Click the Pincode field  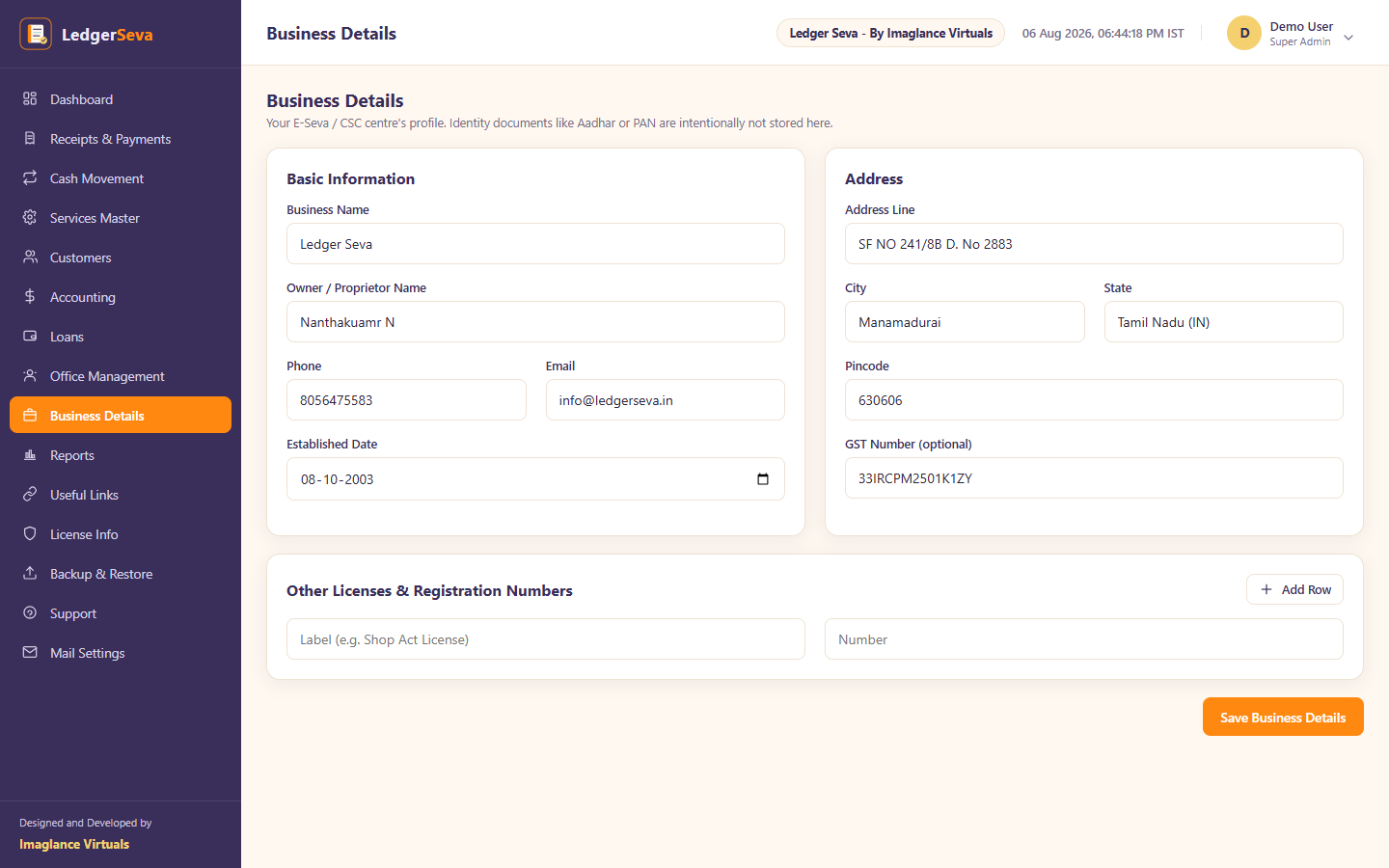coord(1094,400)
